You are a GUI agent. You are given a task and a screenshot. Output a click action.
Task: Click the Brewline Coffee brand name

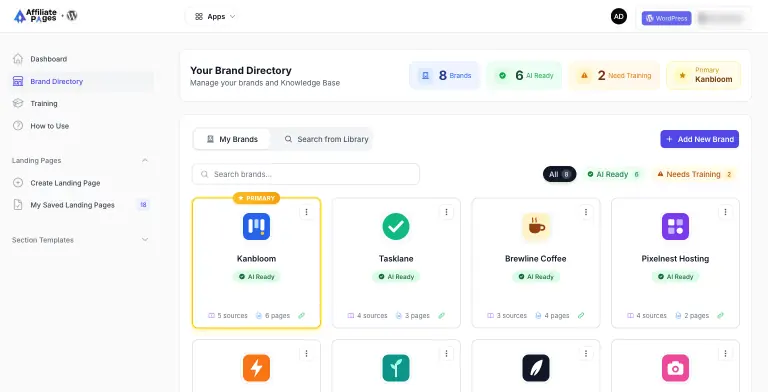click(x=536, y=259)
